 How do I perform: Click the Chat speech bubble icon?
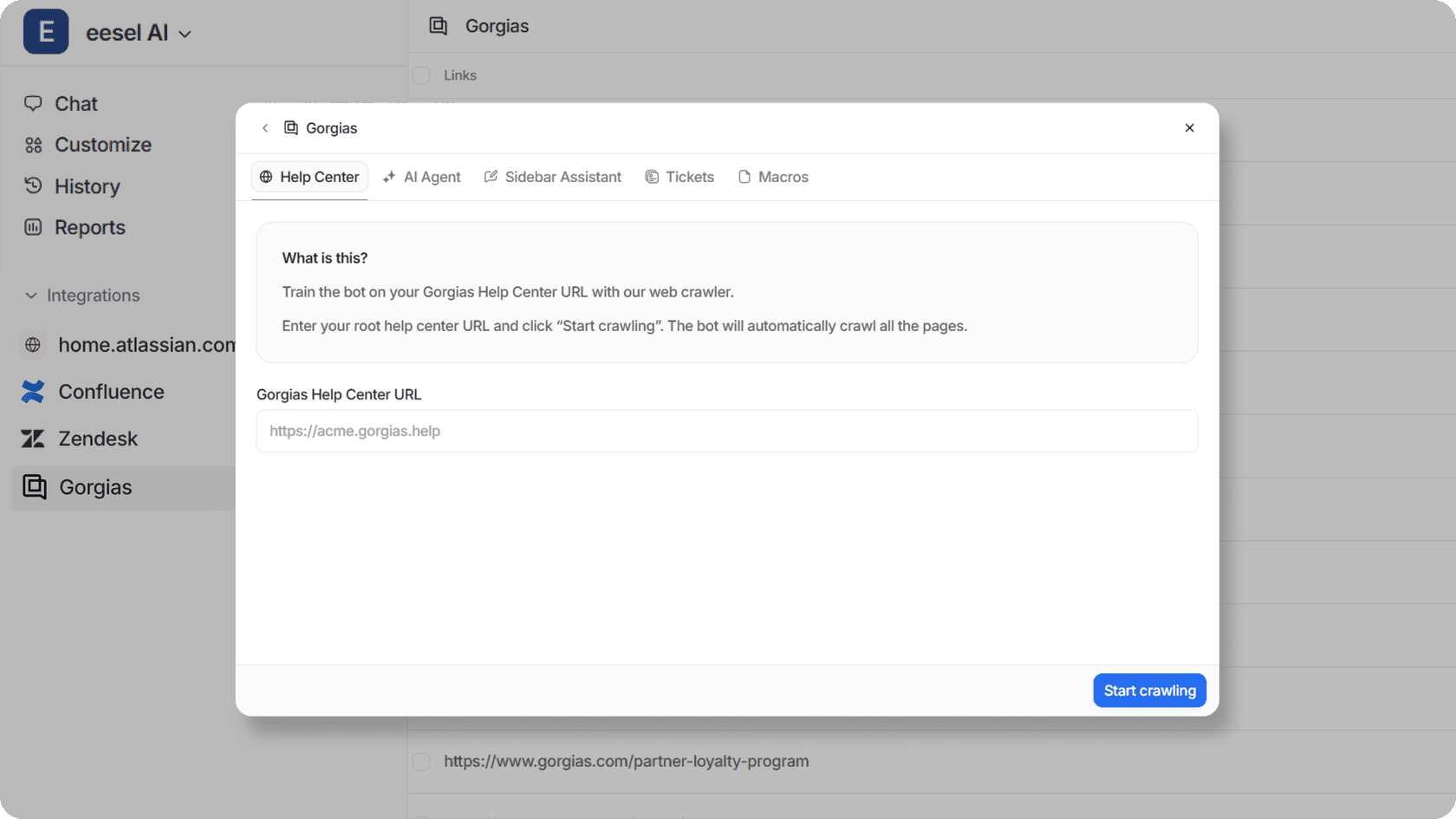33,103
